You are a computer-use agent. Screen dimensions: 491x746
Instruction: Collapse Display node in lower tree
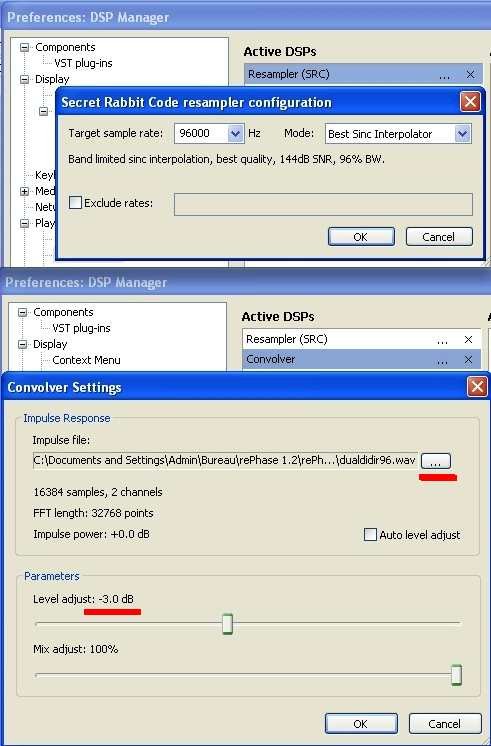pos(23,344)
